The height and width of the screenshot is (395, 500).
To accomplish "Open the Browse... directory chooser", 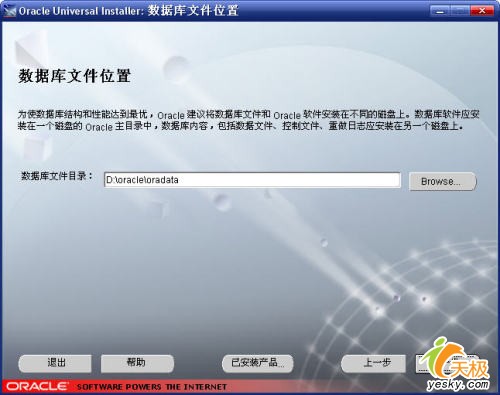I will tap(443, 181).
